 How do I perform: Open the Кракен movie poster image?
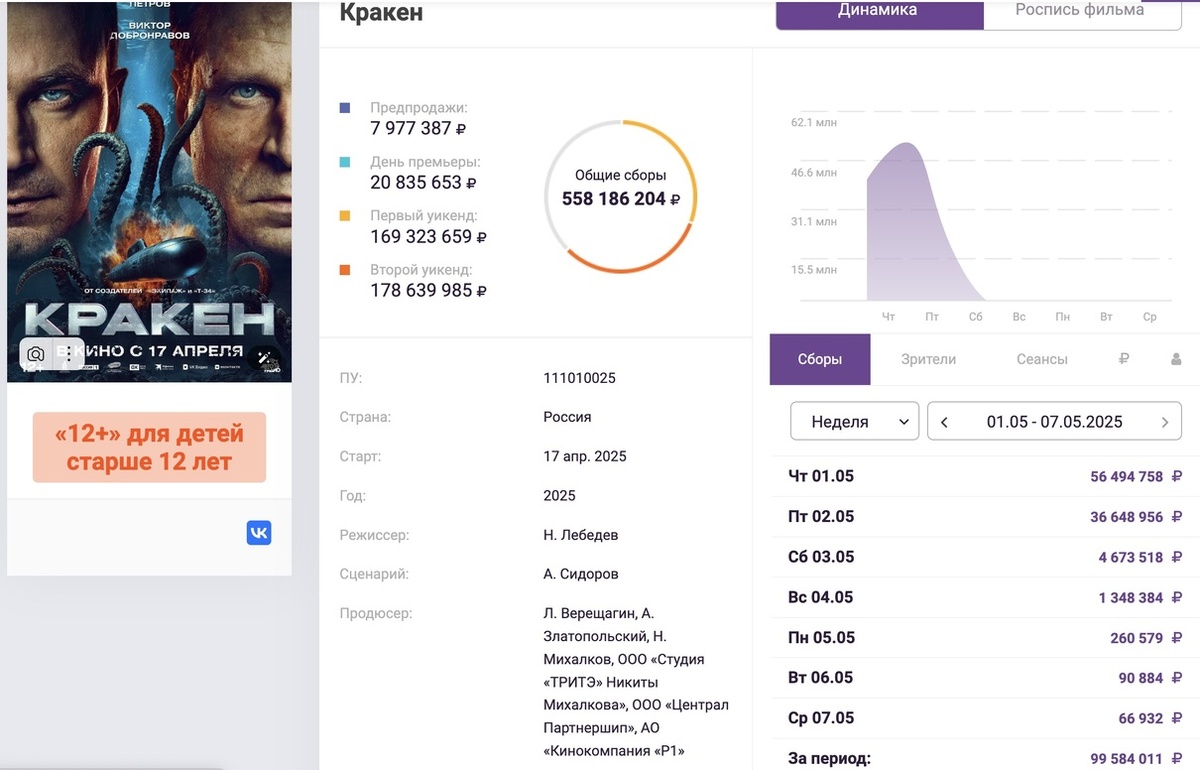pos(149,191)
